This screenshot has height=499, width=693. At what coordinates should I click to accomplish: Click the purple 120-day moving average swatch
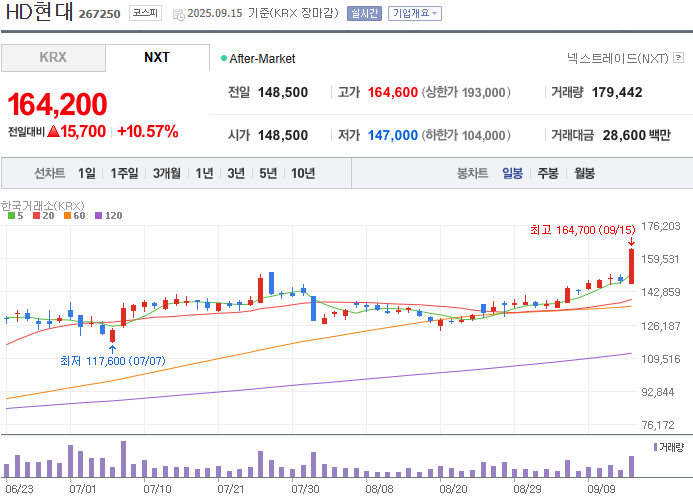99,216
